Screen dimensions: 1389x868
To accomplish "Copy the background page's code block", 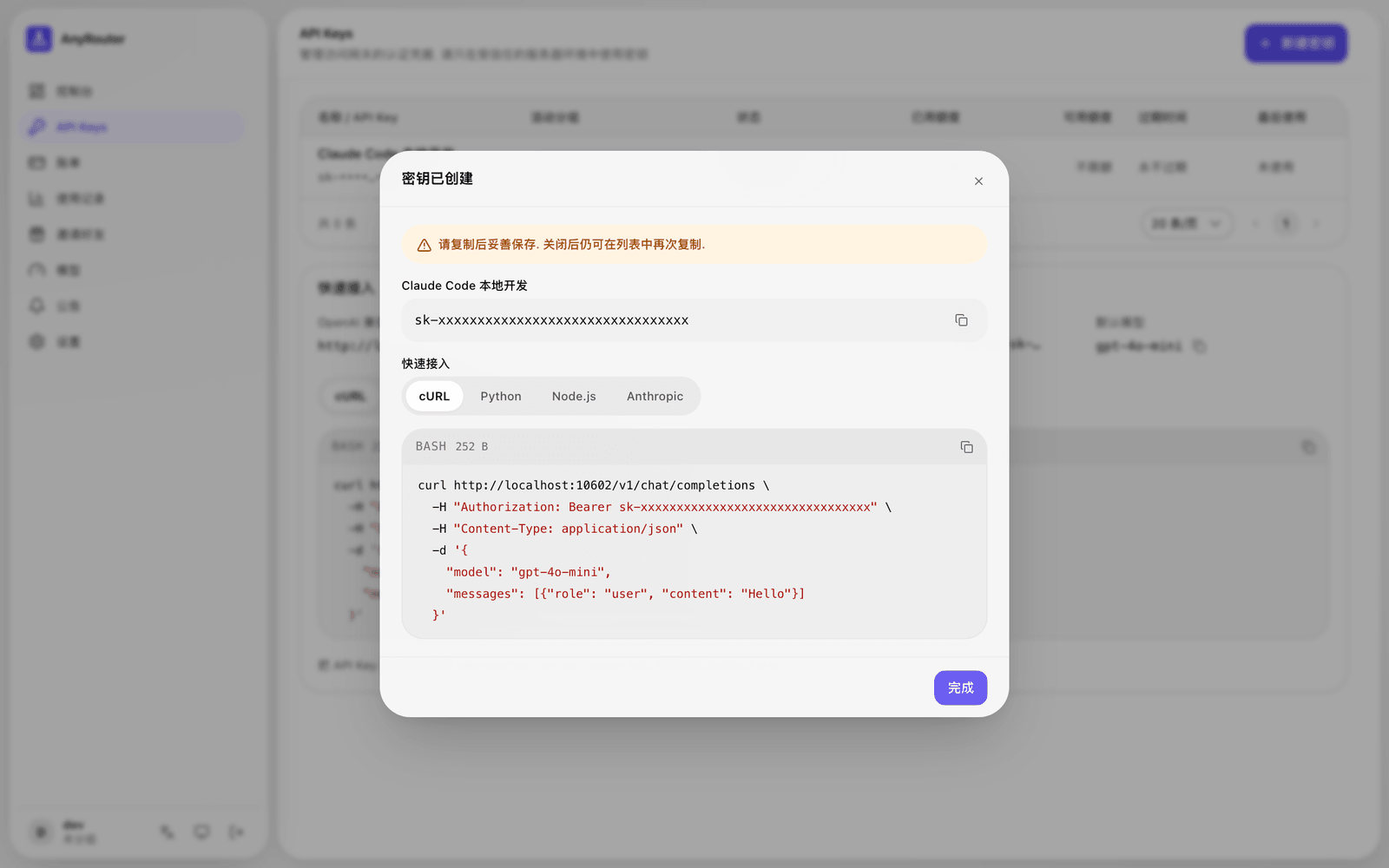I will click(x=1308, y=447).
